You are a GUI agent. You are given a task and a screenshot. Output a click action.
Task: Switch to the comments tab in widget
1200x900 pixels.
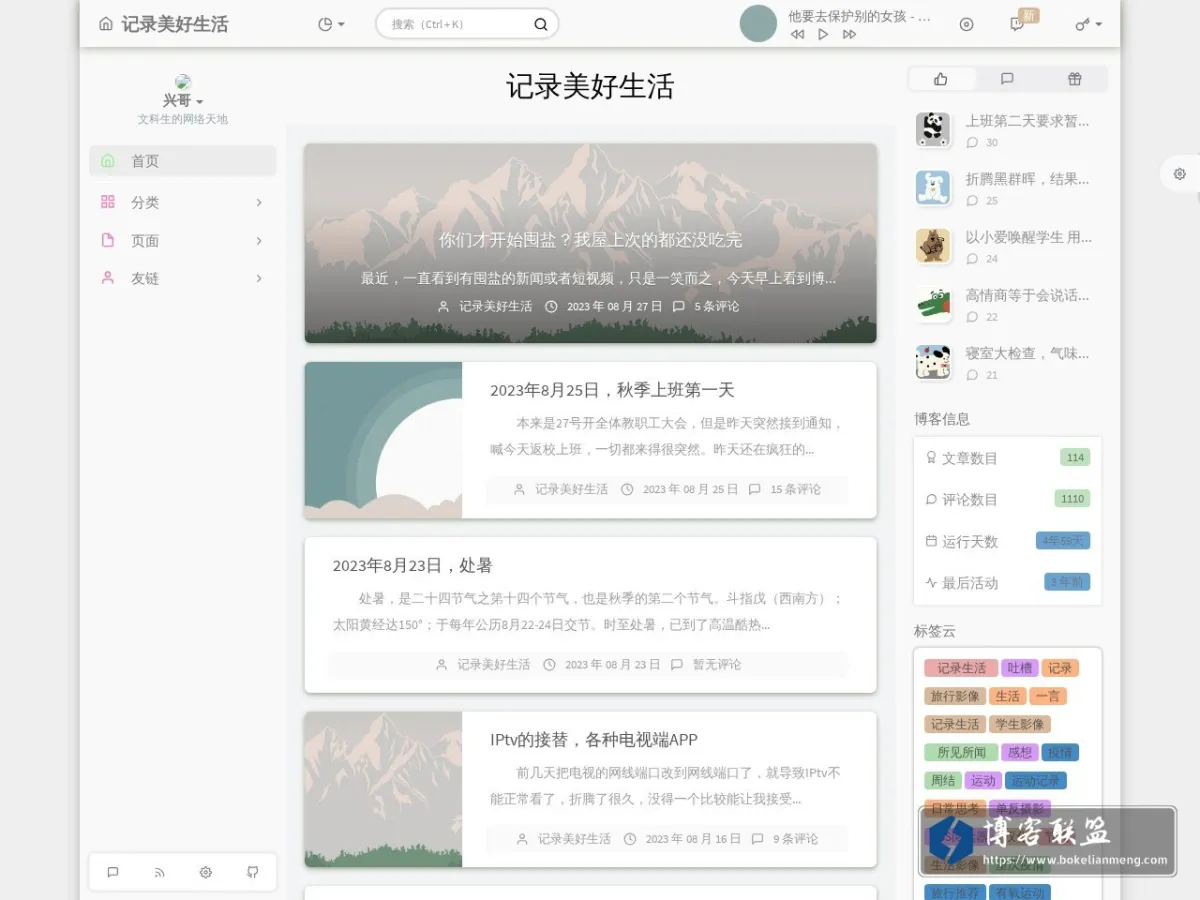pos(1007,79)
